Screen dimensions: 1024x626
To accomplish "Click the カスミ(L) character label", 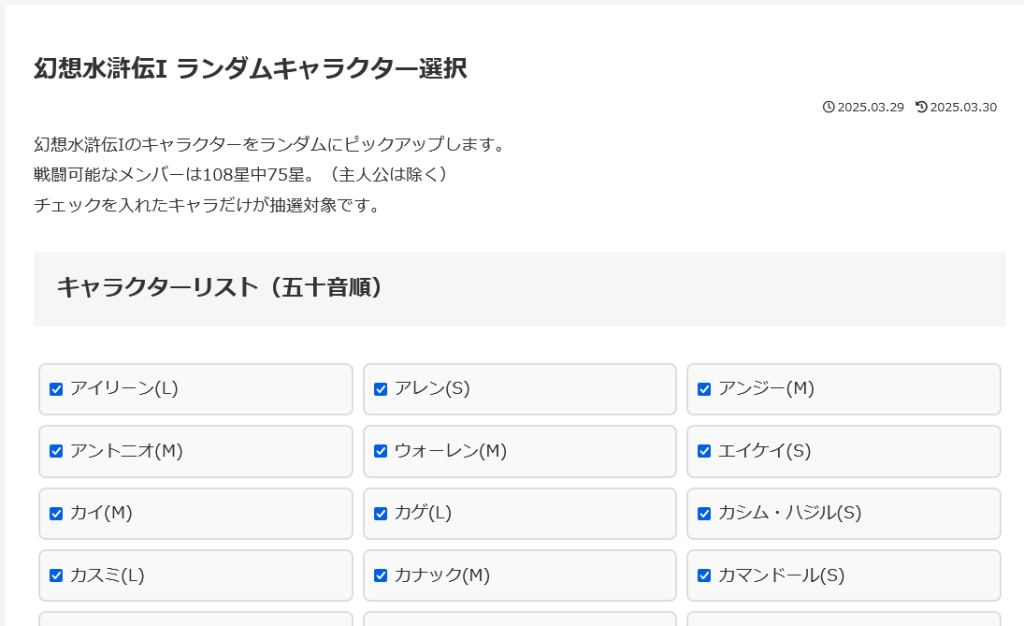I will (x=107, y=575).
